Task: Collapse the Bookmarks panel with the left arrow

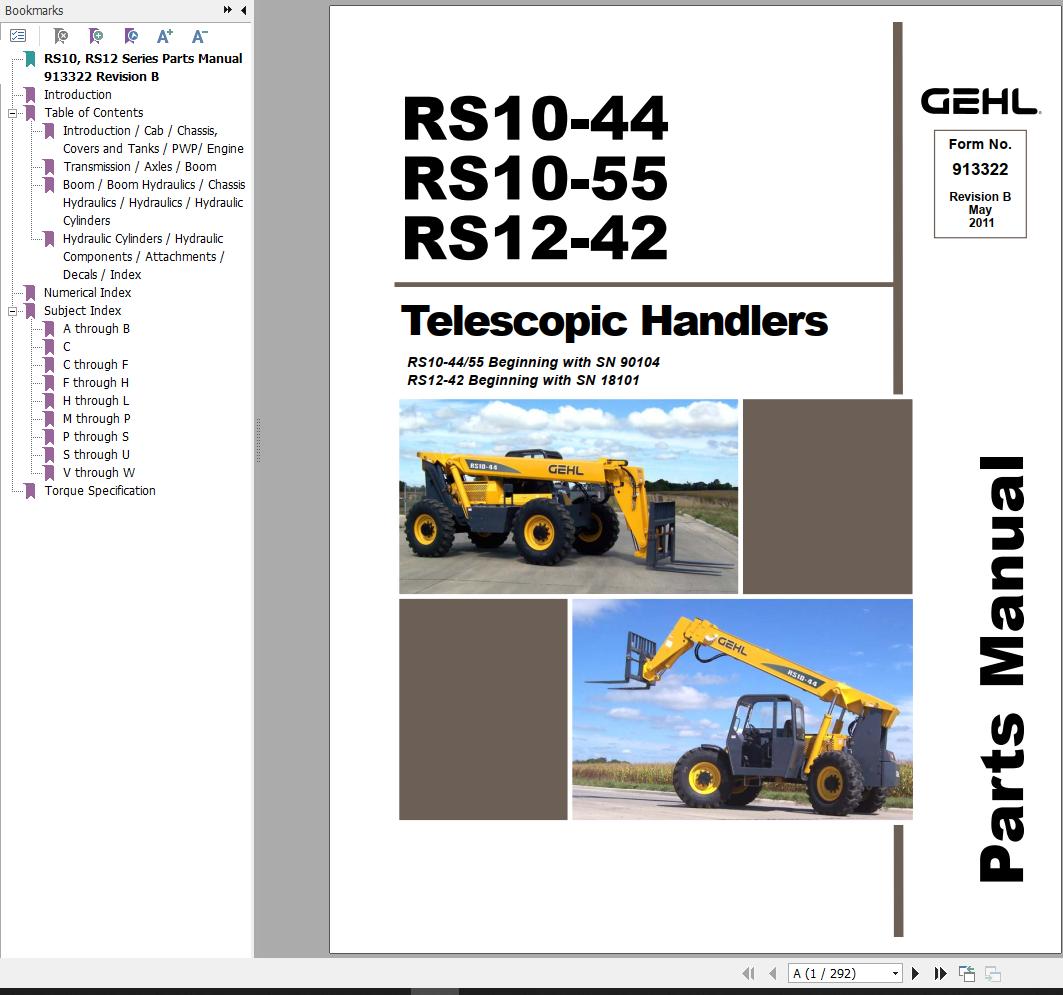Action: (243, 10)
